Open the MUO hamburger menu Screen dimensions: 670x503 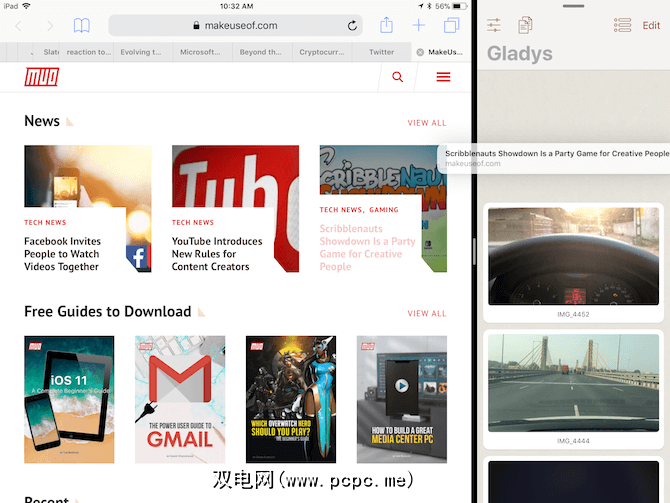point(443,77)
